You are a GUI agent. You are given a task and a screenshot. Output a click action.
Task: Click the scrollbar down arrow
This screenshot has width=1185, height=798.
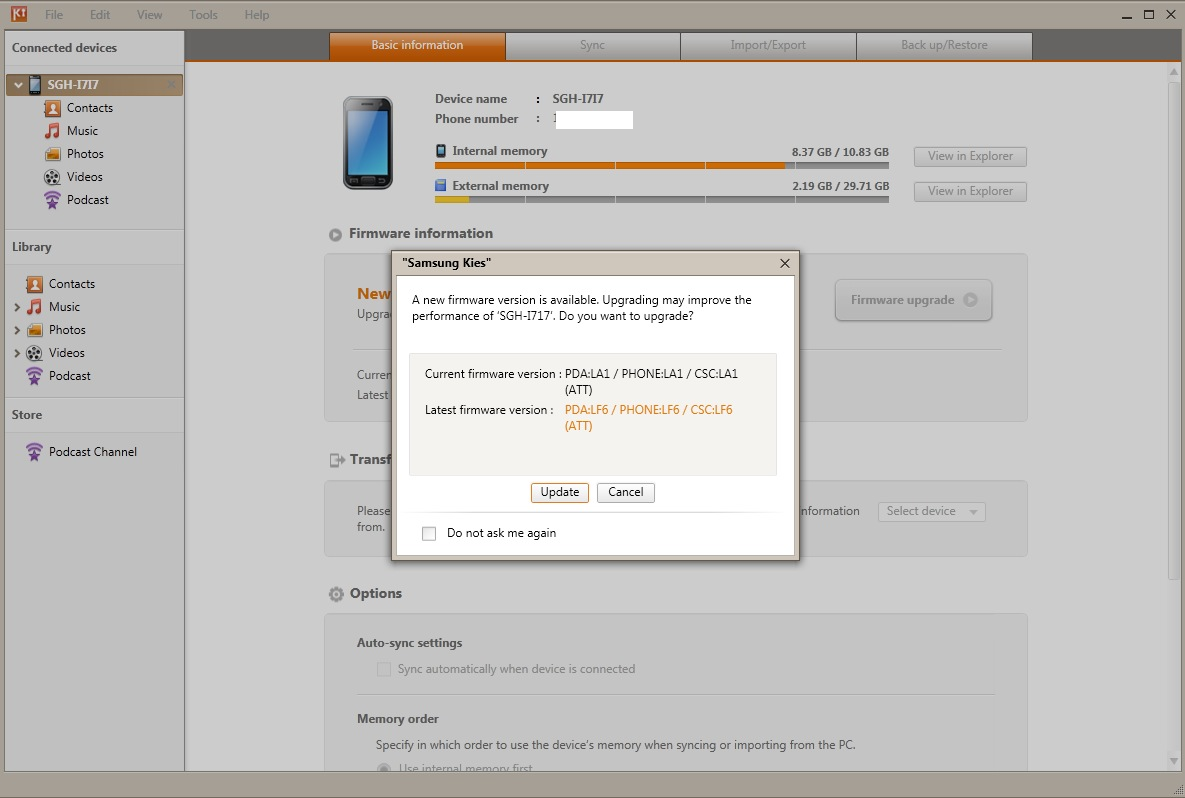[x=1174, y=761]
